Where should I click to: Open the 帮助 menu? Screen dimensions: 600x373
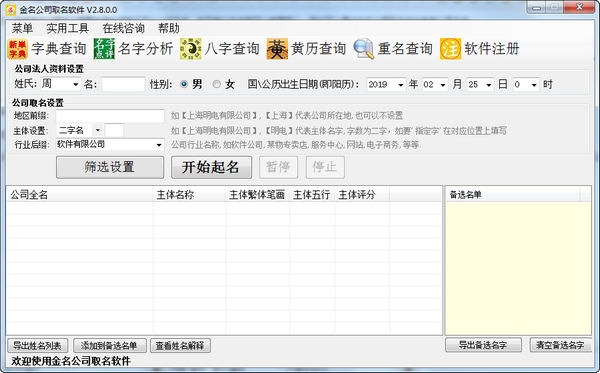[169, 28]
